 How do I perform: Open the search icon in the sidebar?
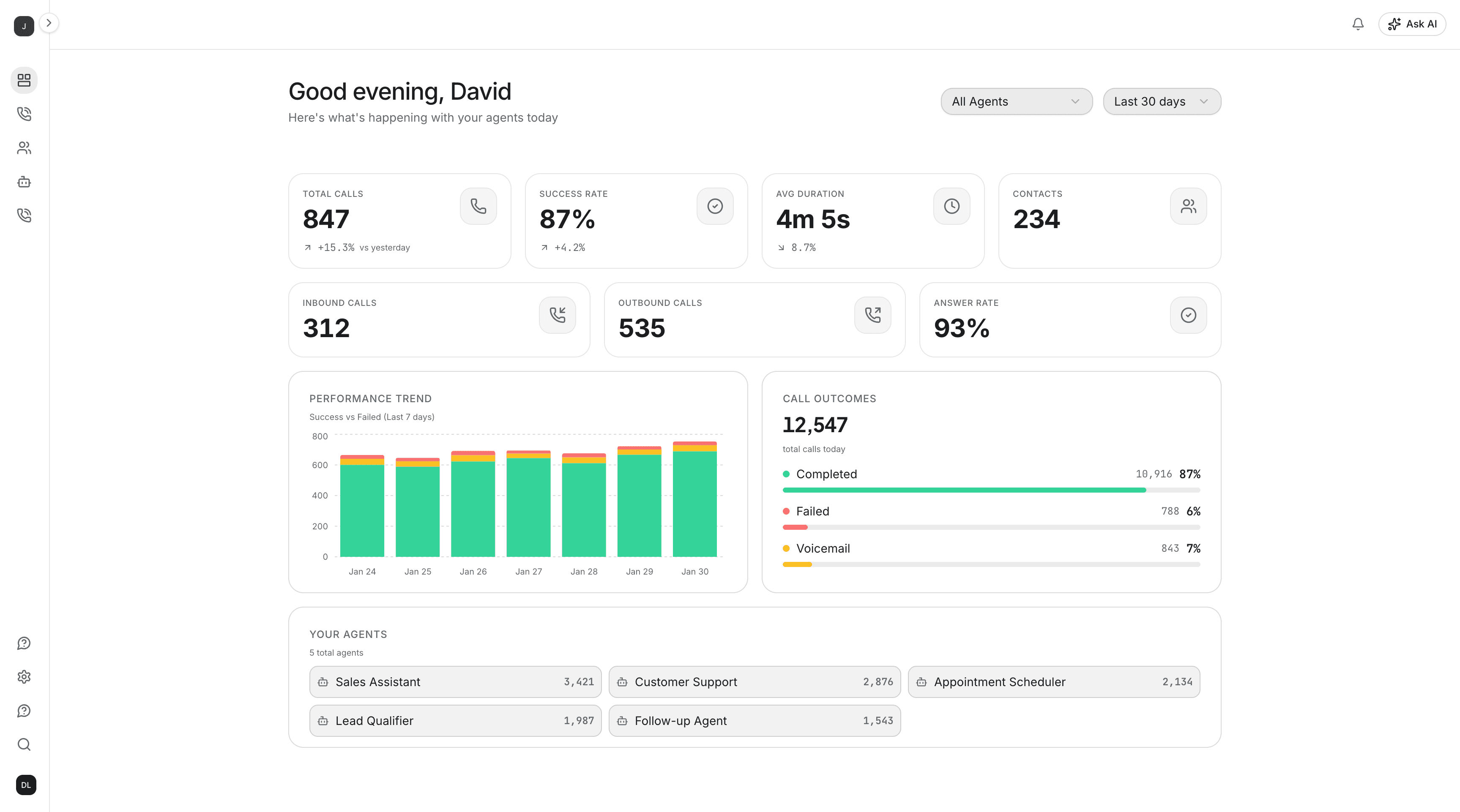(24, 744)
